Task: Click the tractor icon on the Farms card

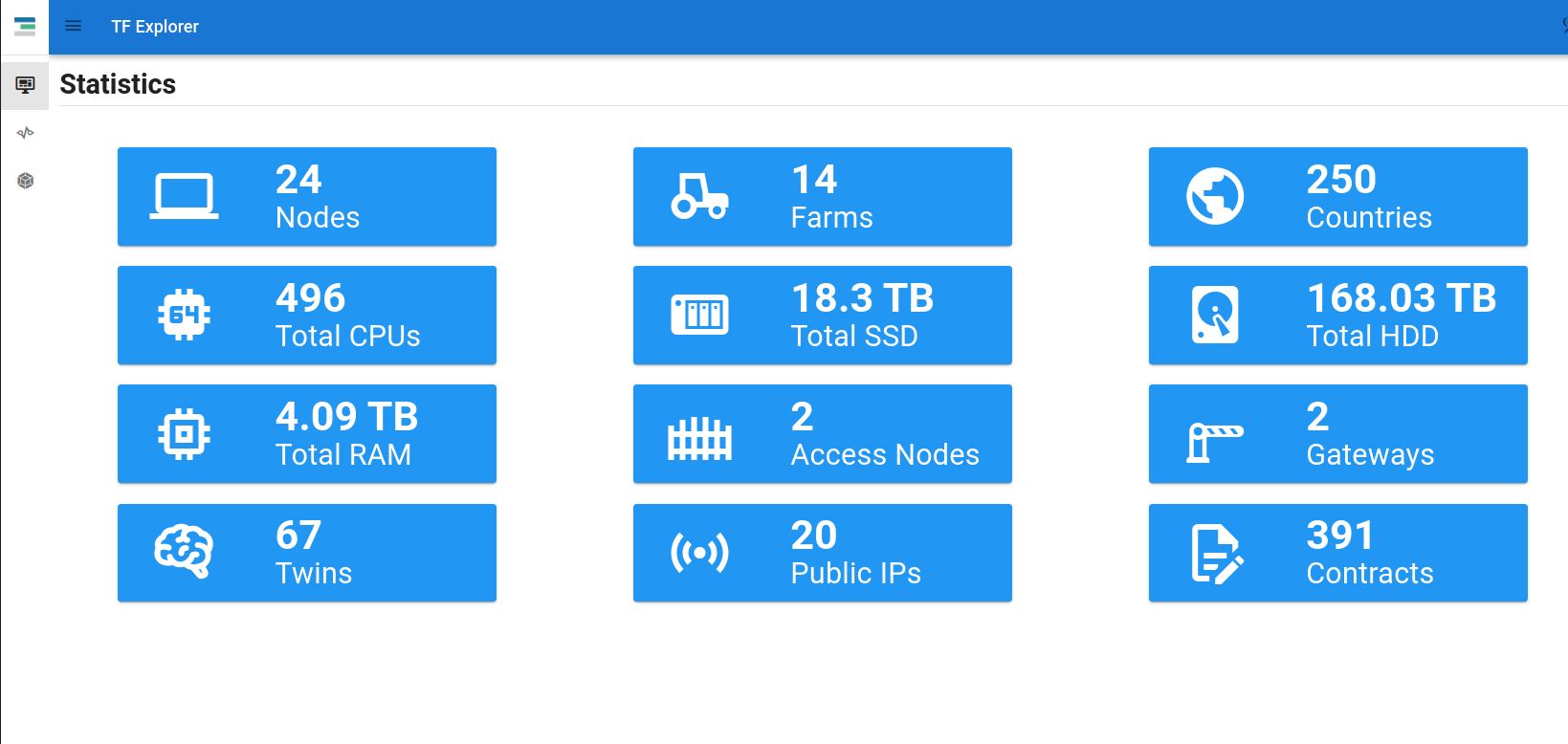Action: 699,197
